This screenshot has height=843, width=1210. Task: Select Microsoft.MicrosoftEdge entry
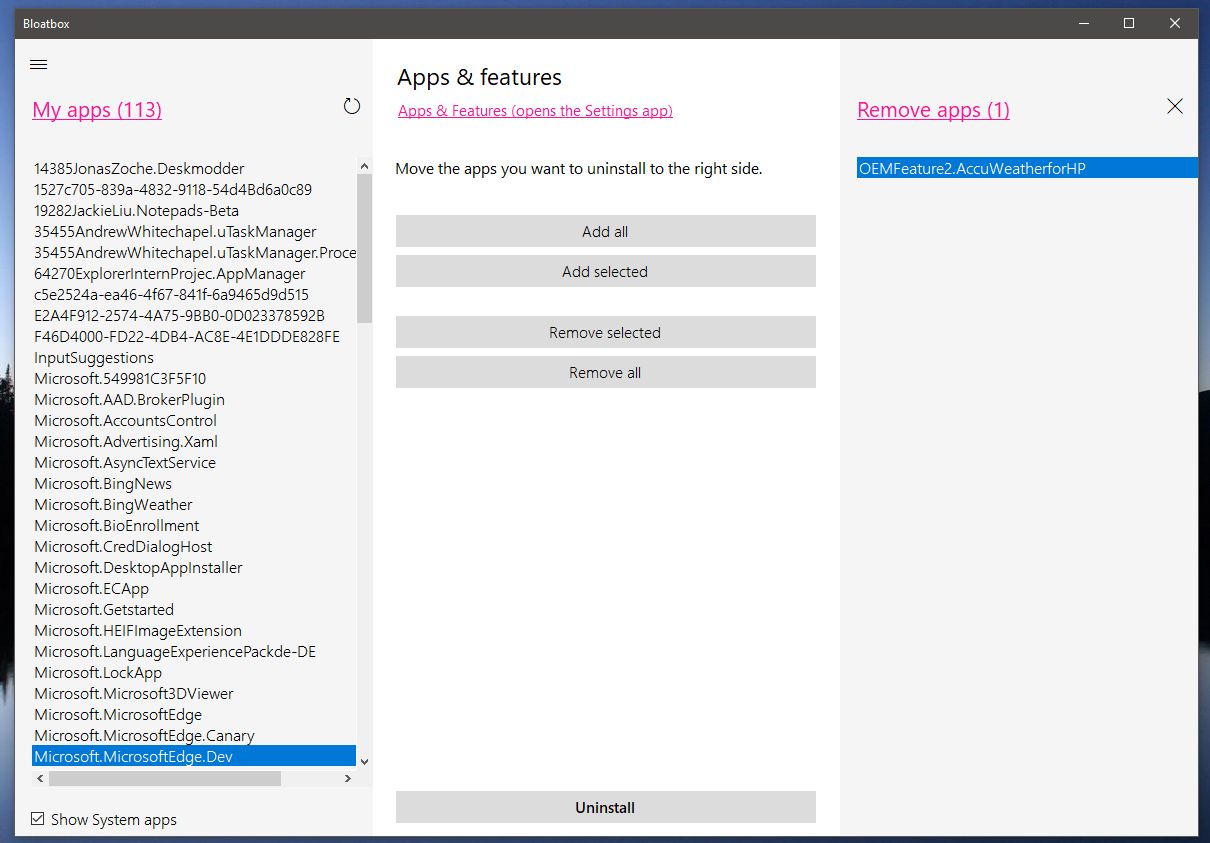[194, 714]
